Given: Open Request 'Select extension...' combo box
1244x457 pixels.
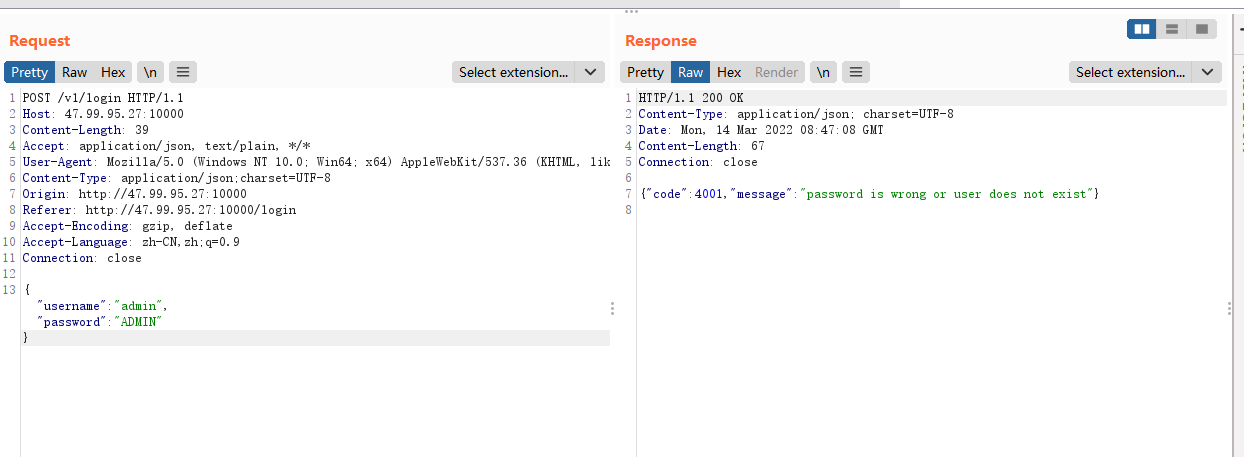Looking at the screenshot, I should click(x=514, y=72).
